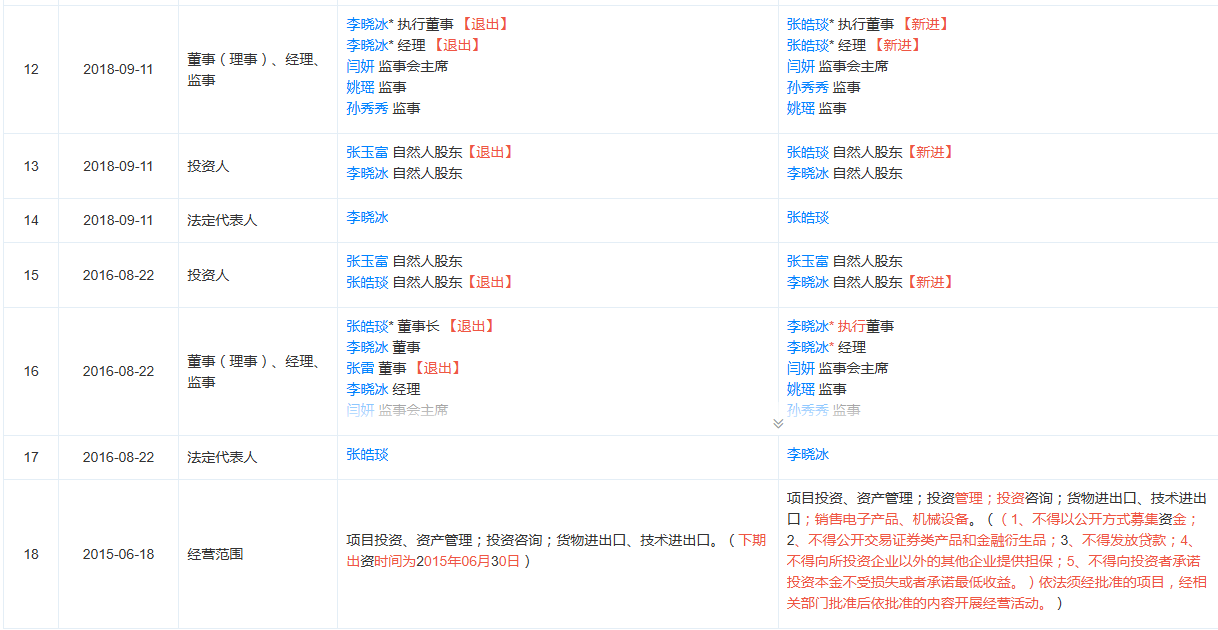Open 张玉富 自然人股东 link marked 退出

click(367, 152)
